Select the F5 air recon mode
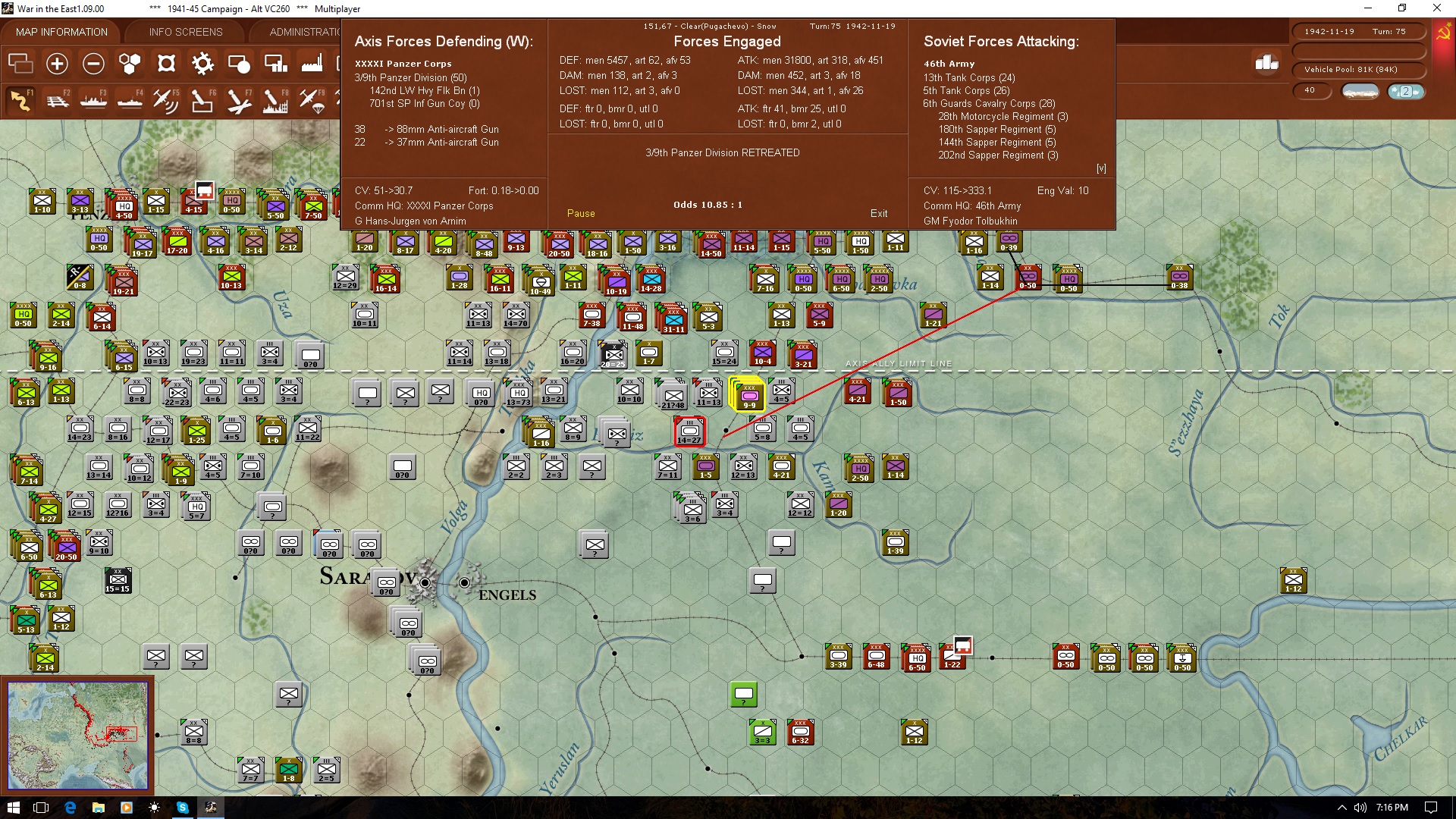The width and height of the screenshot is (1456, 819). (166, 101)
